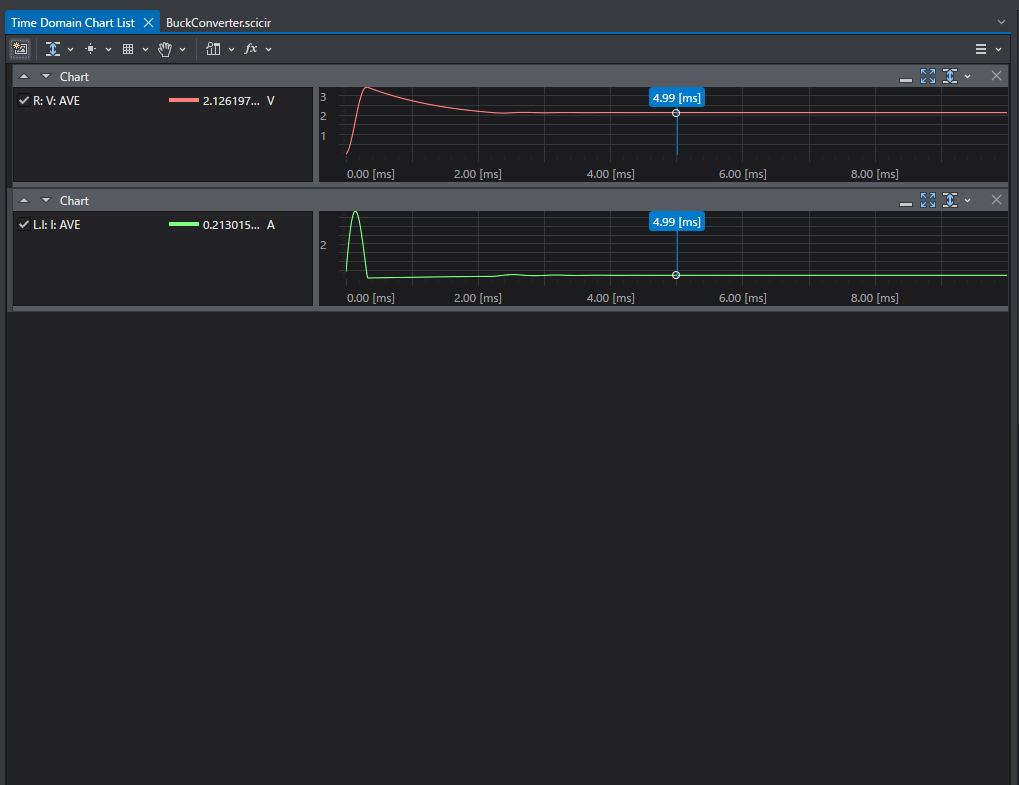
Task: Close the Time Domain Chart List tab
Action: [148, 23]
